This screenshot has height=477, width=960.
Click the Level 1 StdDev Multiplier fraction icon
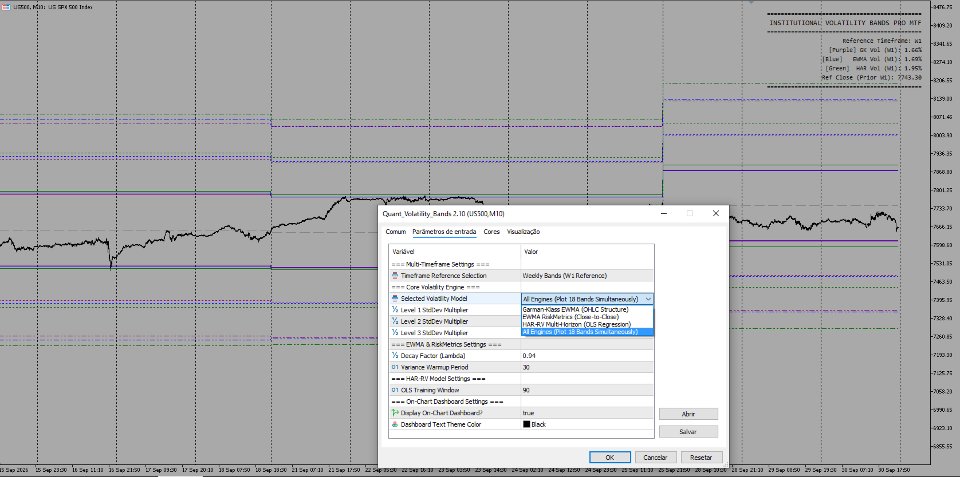click(x=395, y=310)
